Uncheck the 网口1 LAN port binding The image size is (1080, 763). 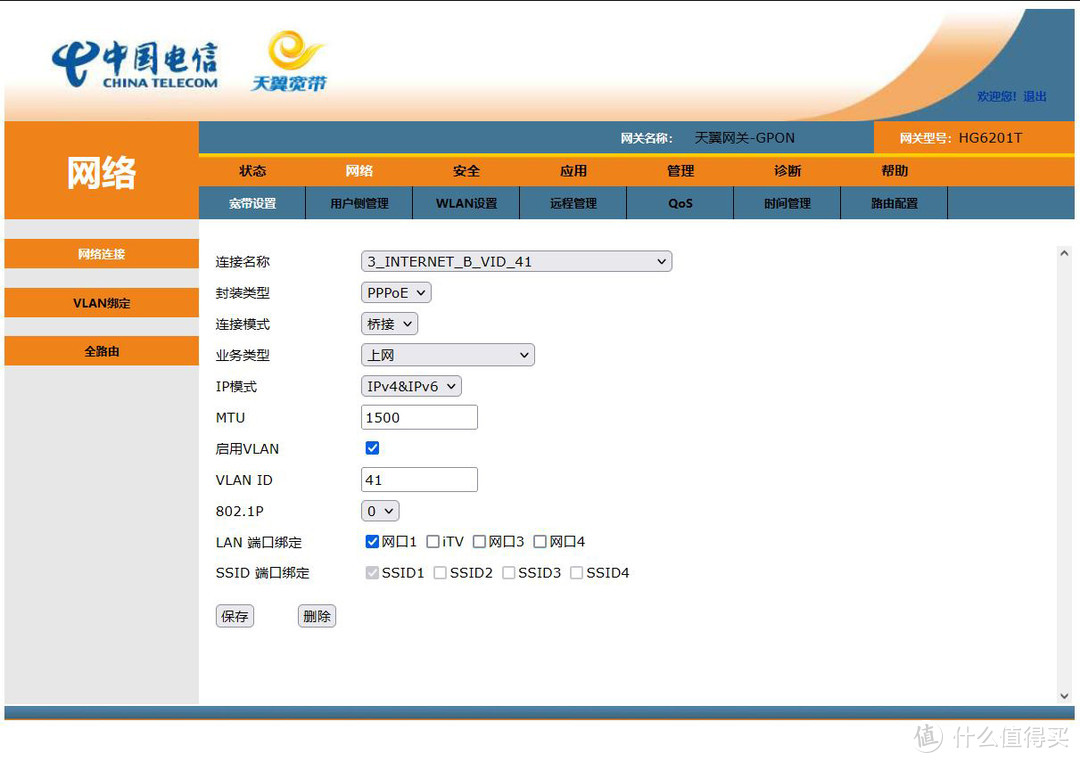click(372, 542)
